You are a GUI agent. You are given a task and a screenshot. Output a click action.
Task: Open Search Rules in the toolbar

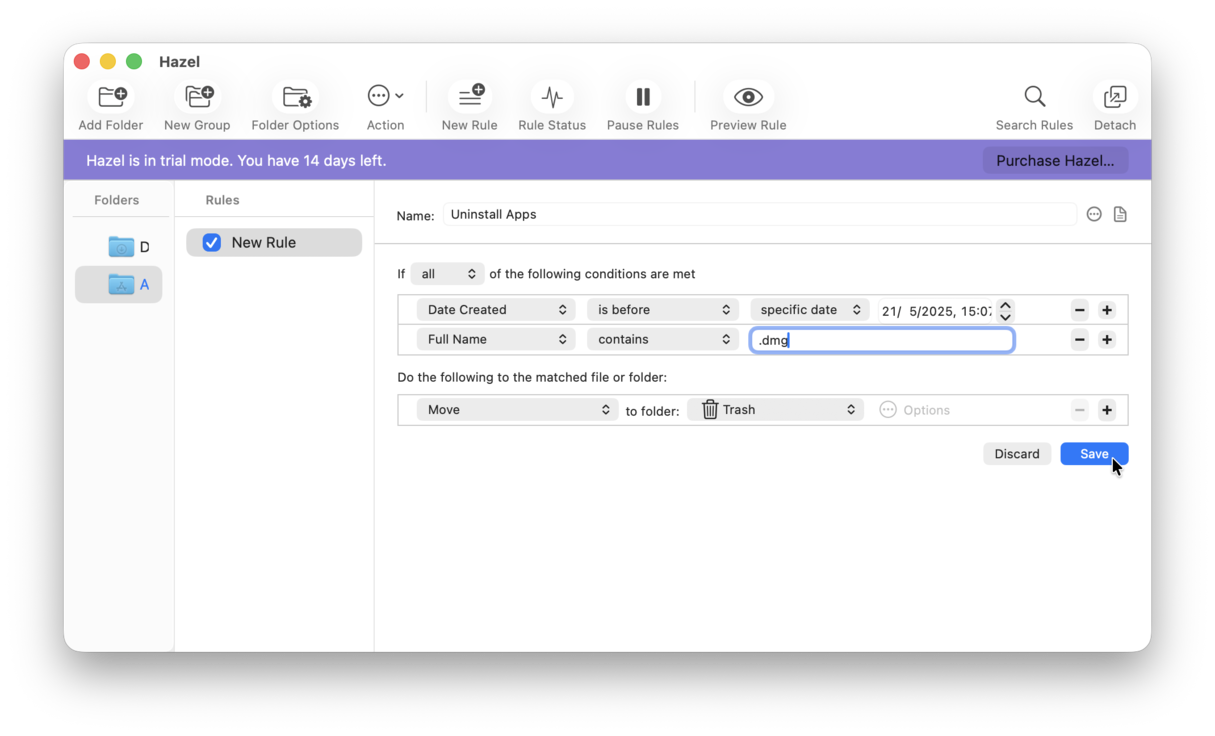point(1035,97)
